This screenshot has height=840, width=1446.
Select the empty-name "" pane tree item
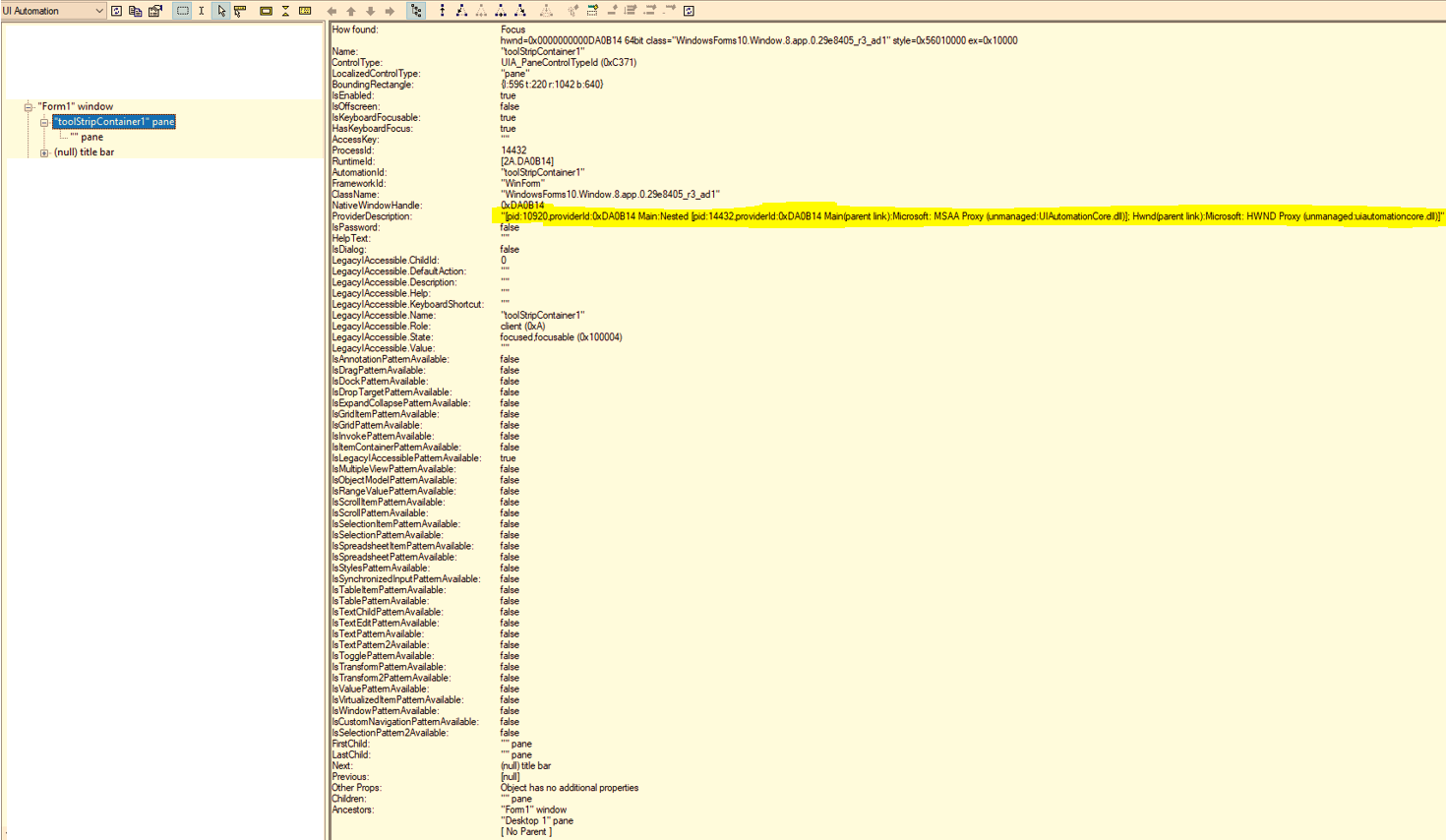[x=87, y=137]
